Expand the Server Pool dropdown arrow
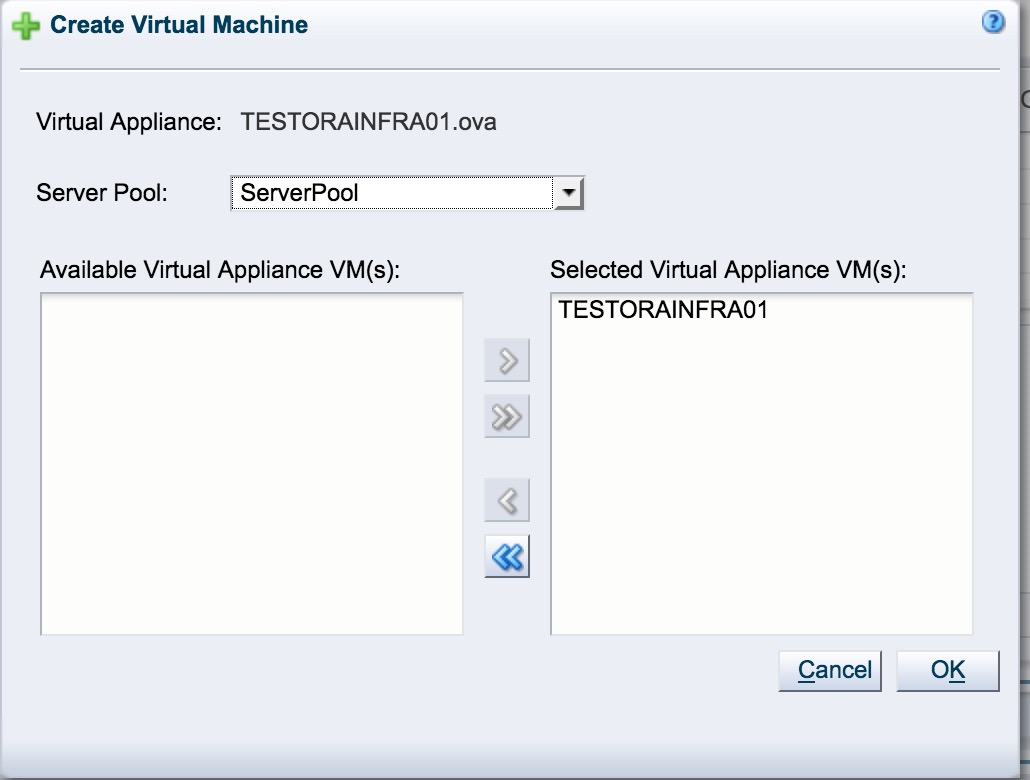The image size is (1030, 780). click(568, 193)
